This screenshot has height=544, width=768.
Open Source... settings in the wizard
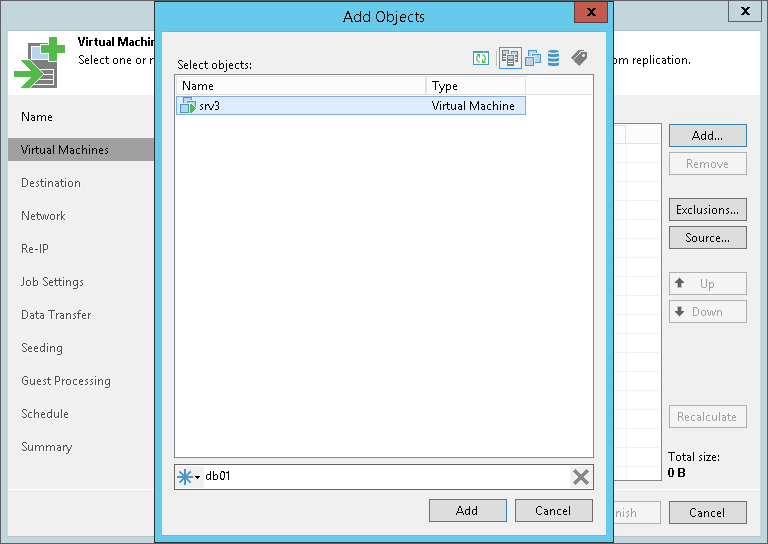(x=708, y=237)
